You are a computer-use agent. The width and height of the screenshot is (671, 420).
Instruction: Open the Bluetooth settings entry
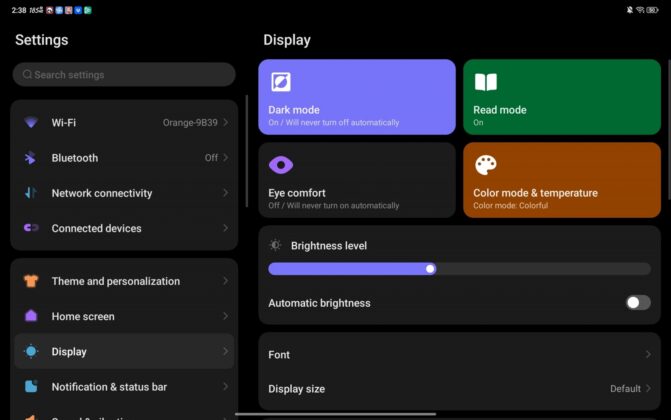pos(124,158)
